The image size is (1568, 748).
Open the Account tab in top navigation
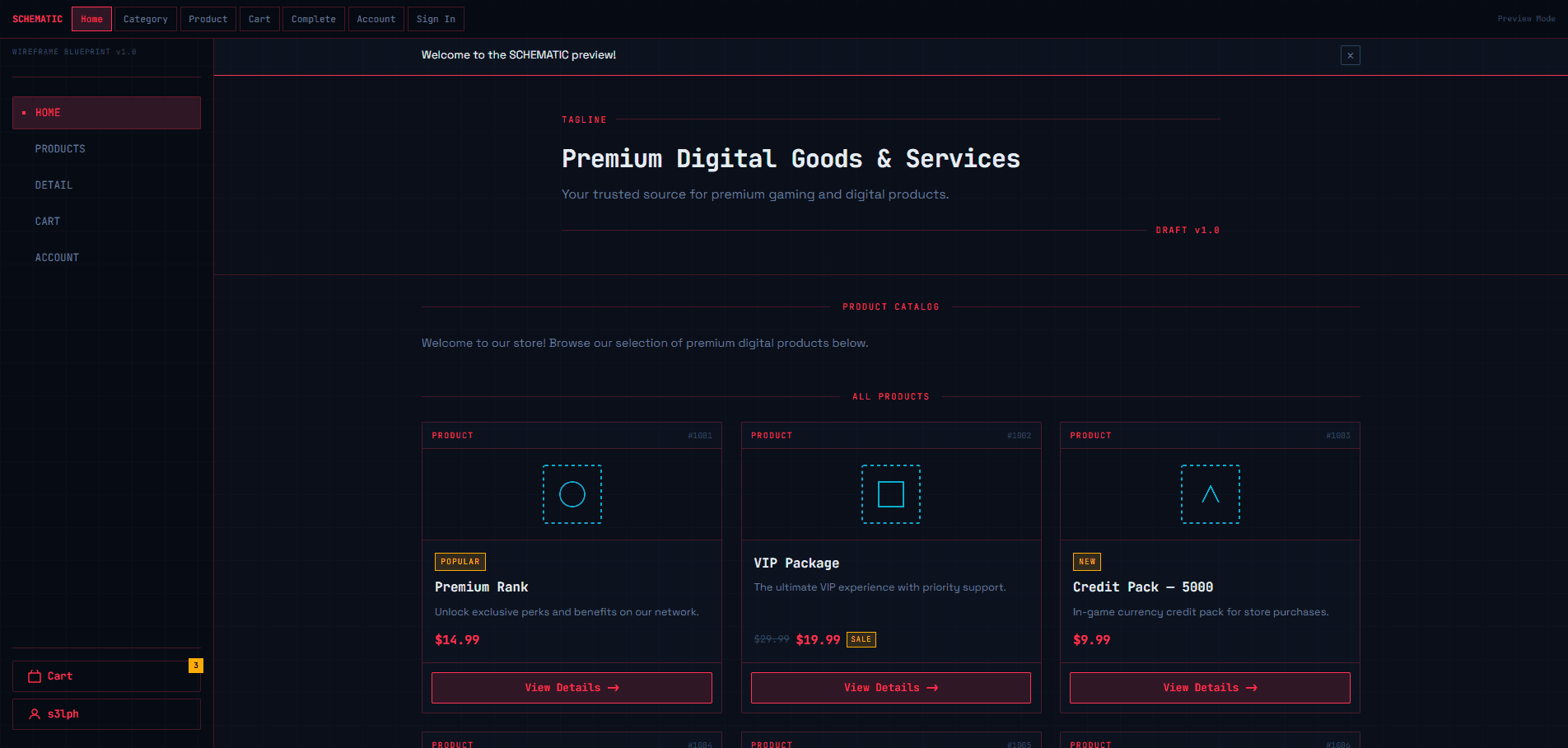click(376, 19)
